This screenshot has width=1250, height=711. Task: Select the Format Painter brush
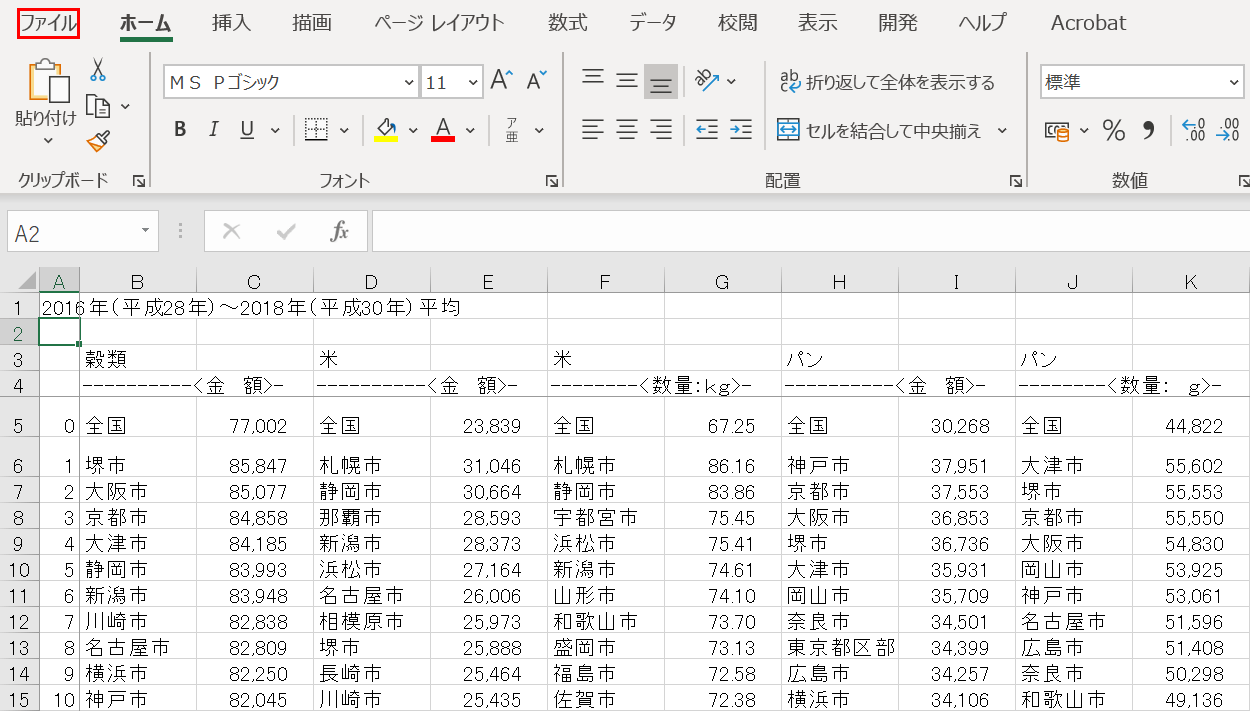click(x=98, y=142)
